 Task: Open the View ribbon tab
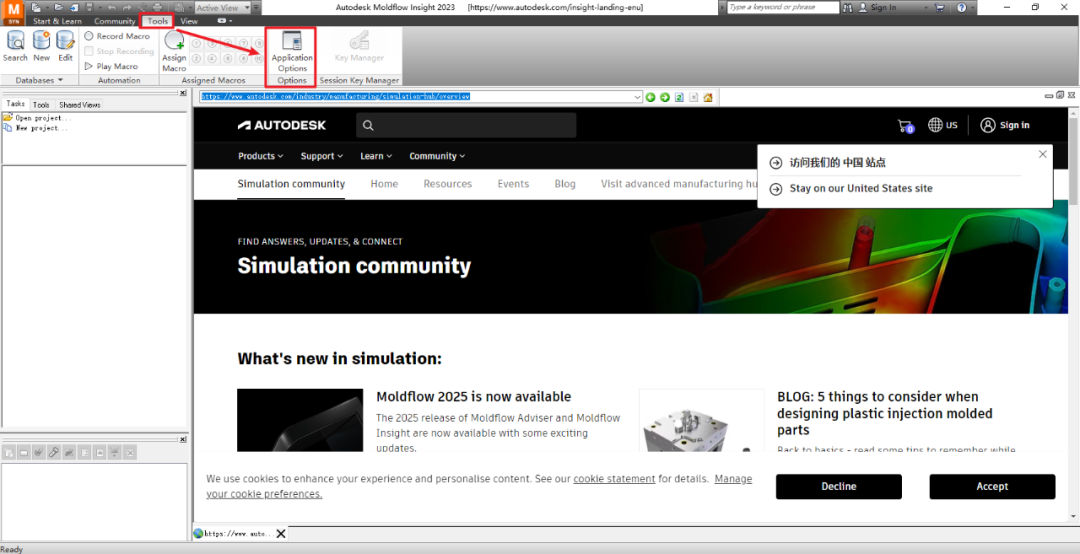click(189, 21)
